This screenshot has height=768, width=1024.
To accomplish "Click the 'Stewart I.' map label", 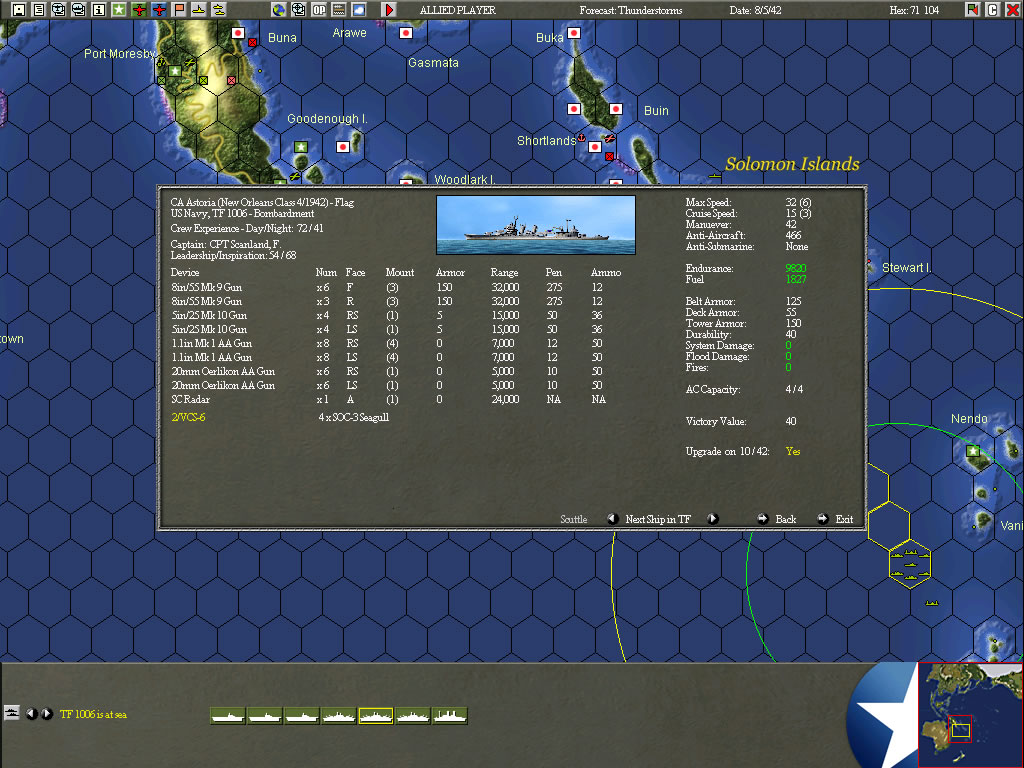I will (906, 268).
